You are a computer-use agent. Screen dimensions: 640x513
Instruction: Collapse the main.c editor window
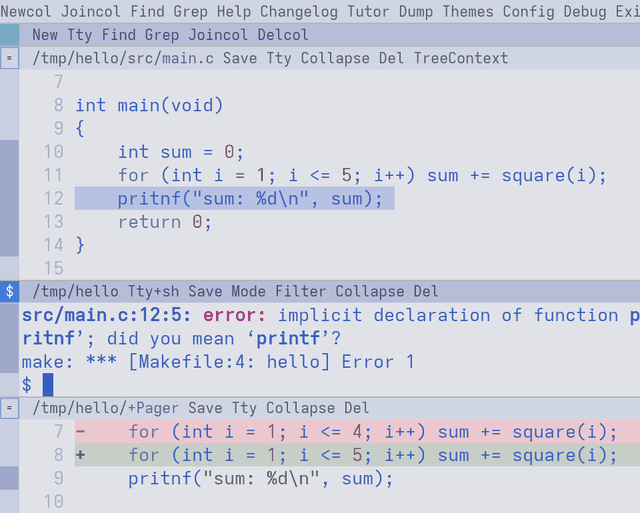(x=335, y=58)
